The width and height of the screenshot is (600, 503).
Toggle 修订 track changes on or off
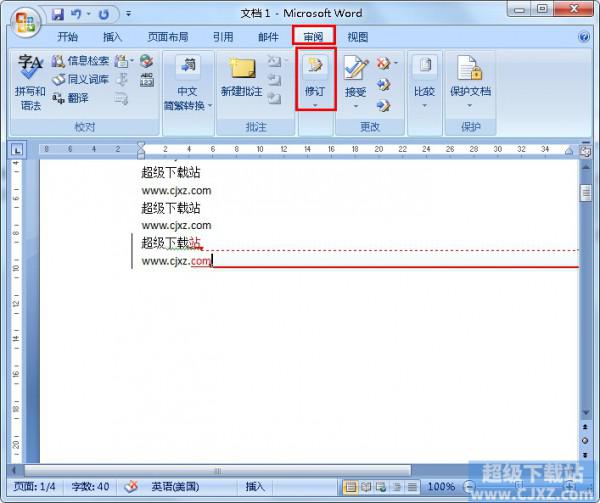315,75
